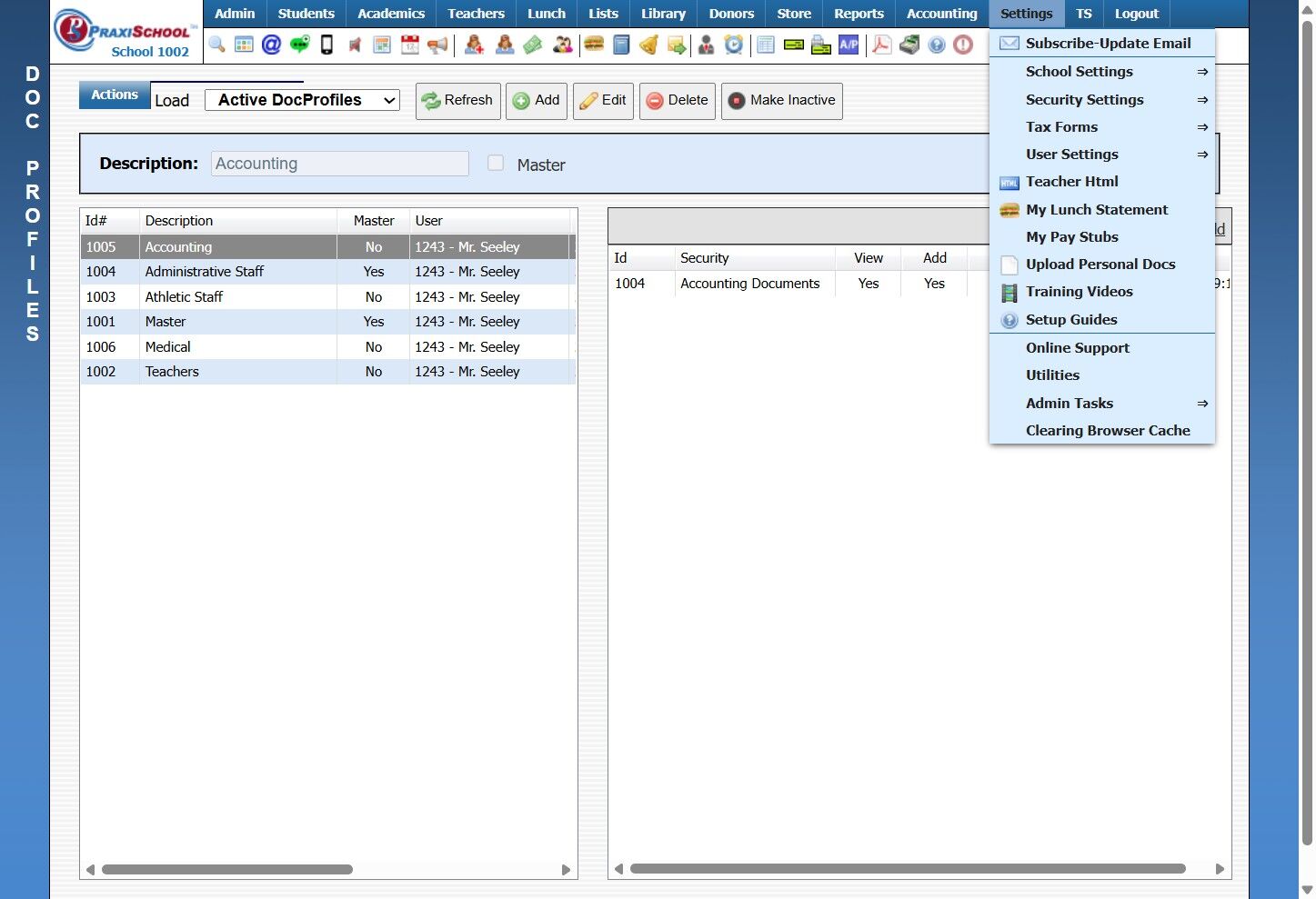
Task: Select Upload Personal Docs menu entry
Action: 1100,265
